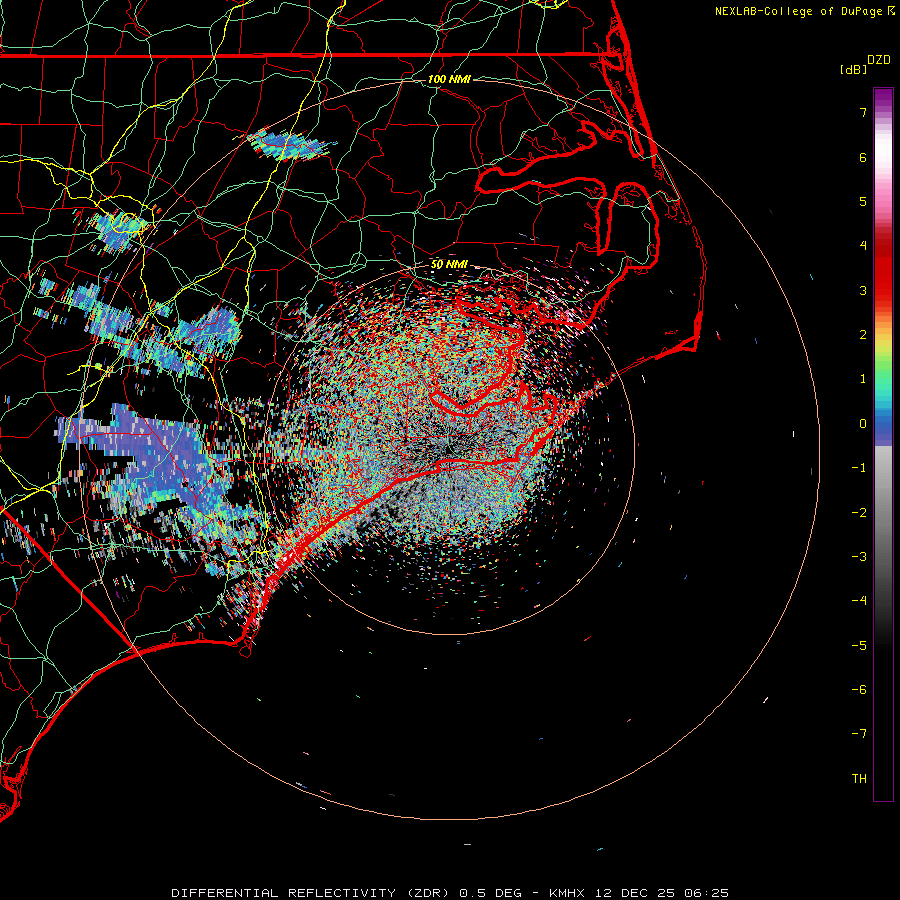Screen dimensions: 900x900
Task: Click the 50 NMI range ring label
Action: 449,264
